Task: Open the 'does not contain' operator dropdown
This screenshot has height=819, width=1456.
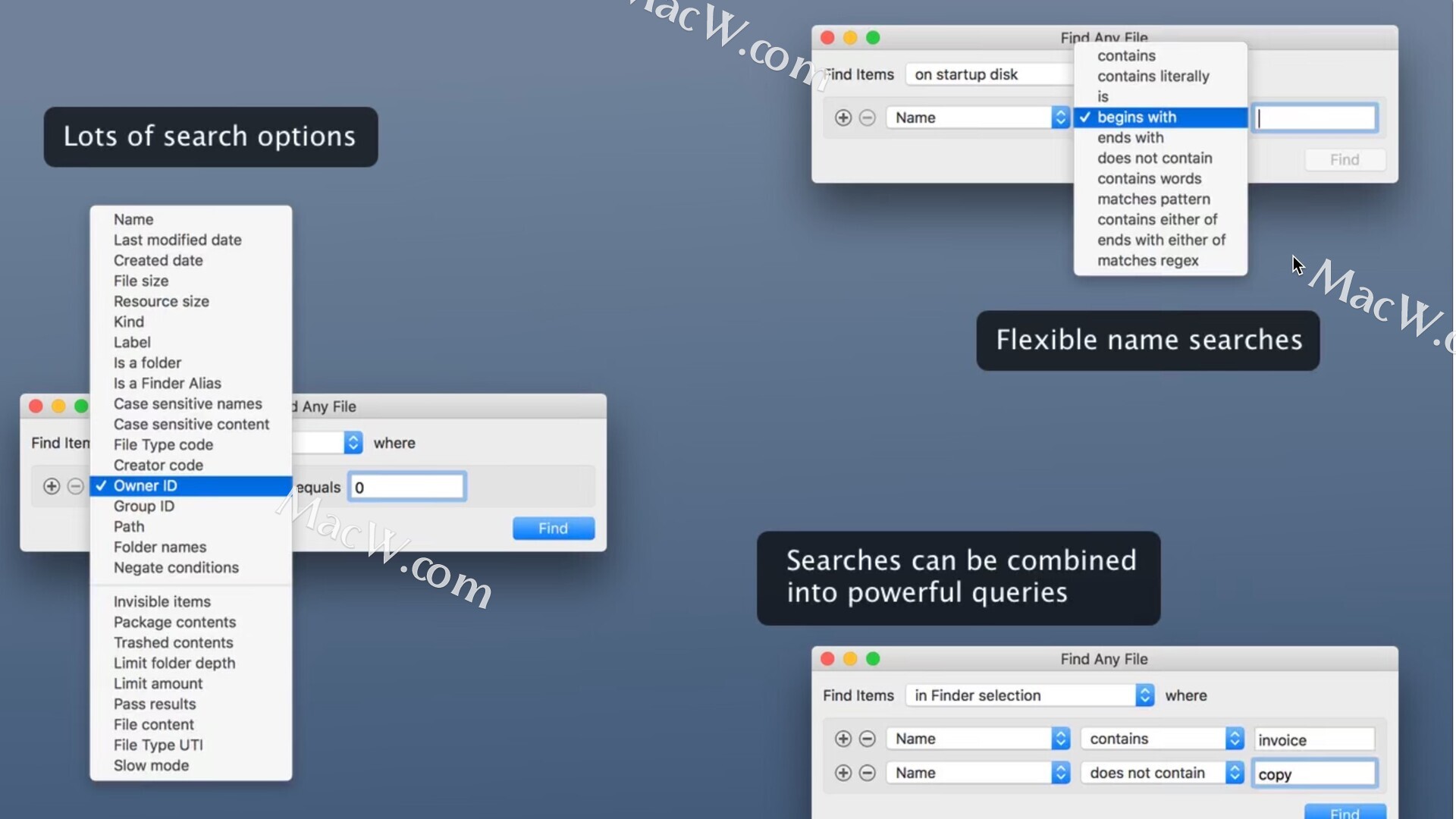Action: click(1163, 773)
